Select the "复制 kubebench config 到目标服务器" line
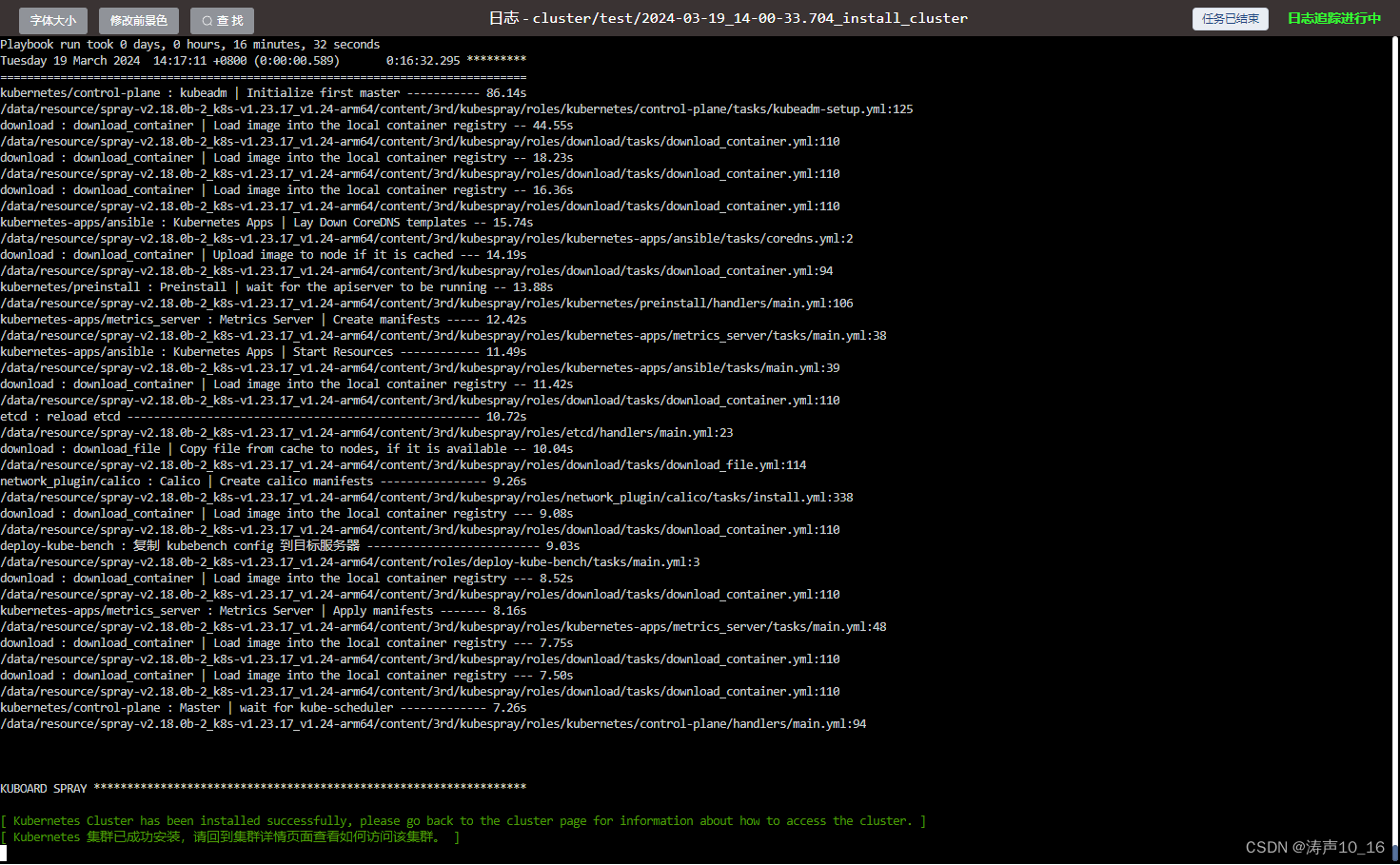This screenshot has height=865, width=1400. pos(290,546)
